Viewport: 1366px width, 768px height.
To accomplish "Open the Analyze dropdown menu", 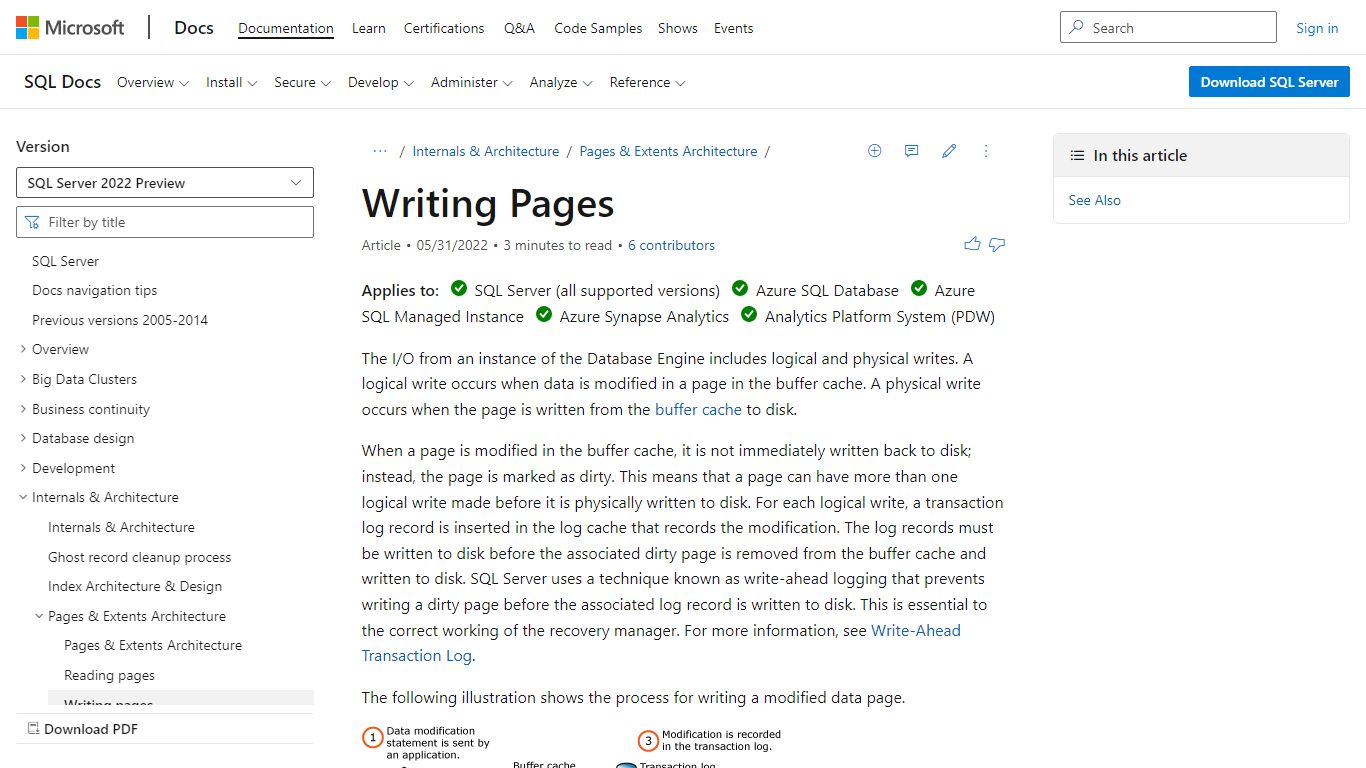I will pyautogui.click(x=561, y=82).
